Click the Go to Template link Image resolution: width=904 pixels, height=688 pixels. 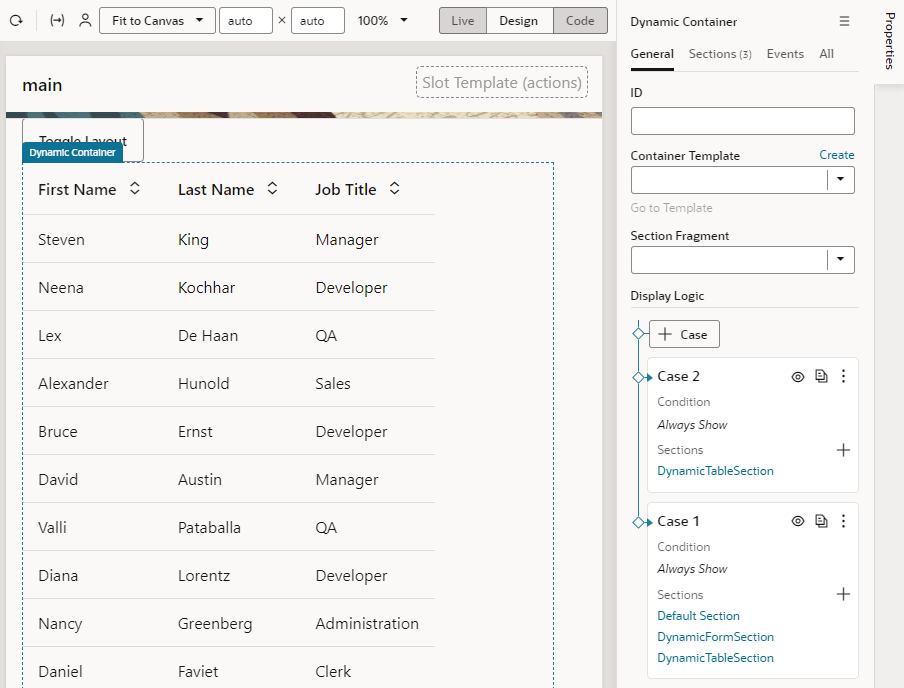click(671, 208)
